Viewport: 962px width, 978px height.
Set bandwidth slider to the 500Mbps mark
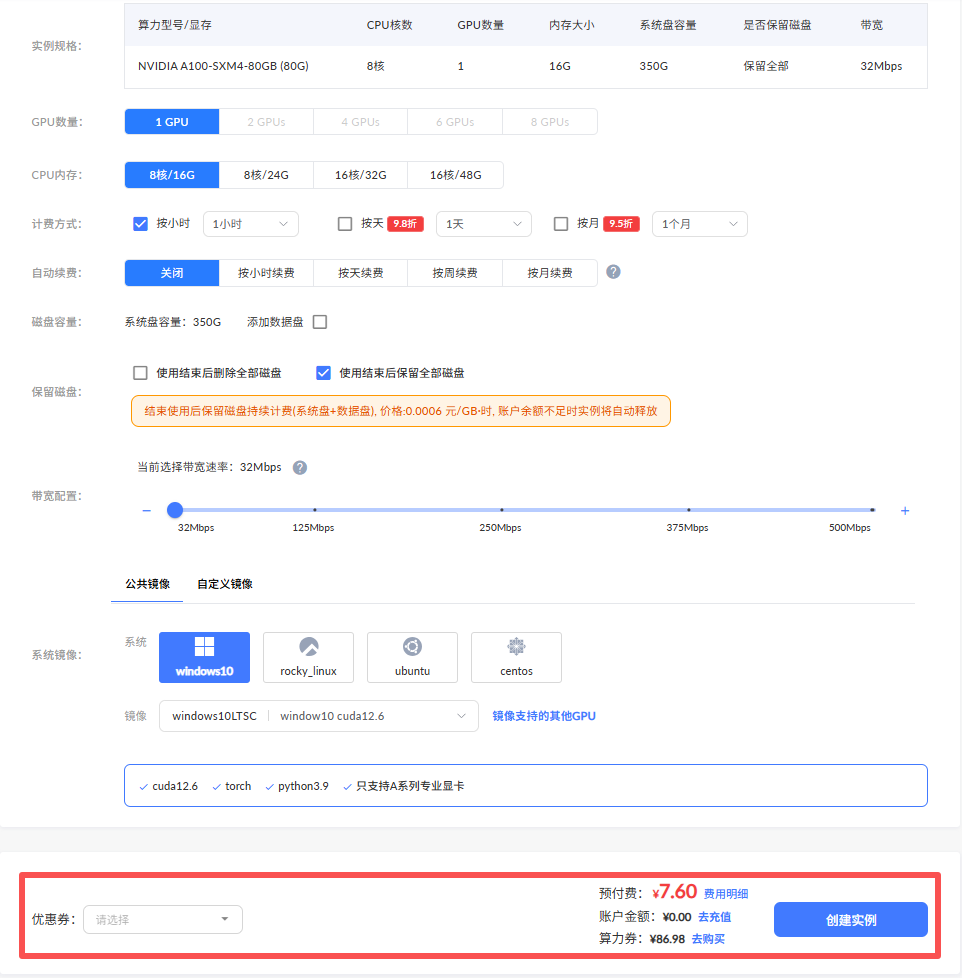[x=872, y=510]
